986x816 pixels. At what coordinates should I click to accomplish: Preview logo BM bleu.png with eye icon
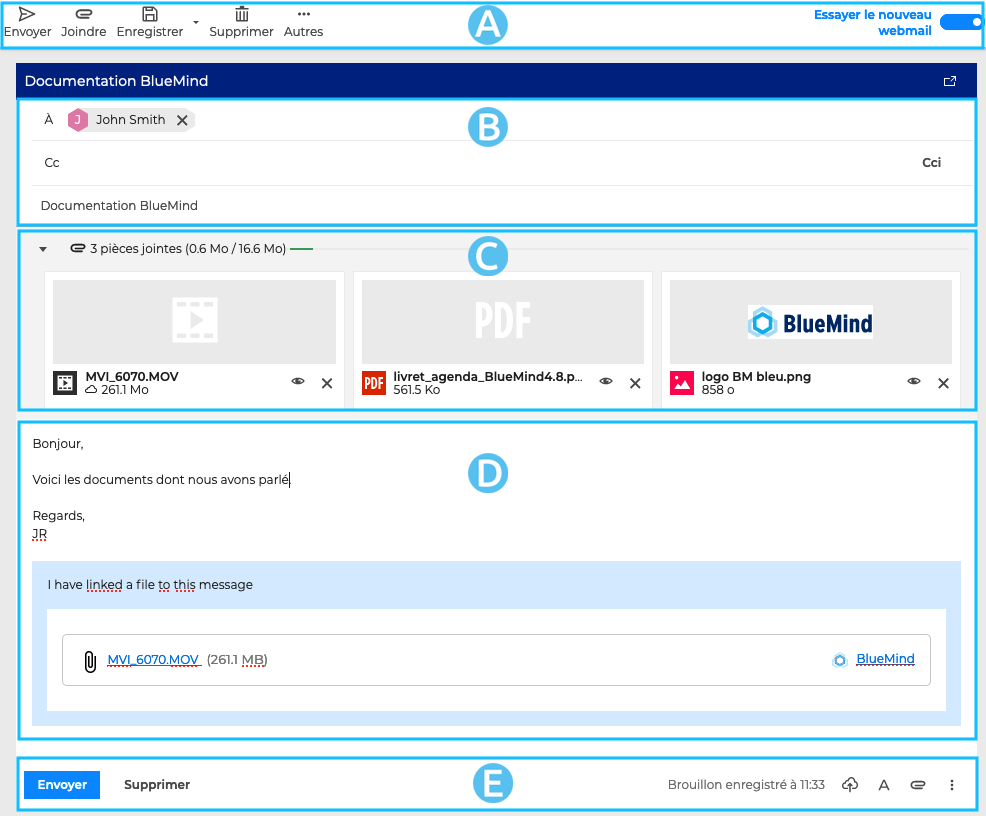(x=913, y=382)
